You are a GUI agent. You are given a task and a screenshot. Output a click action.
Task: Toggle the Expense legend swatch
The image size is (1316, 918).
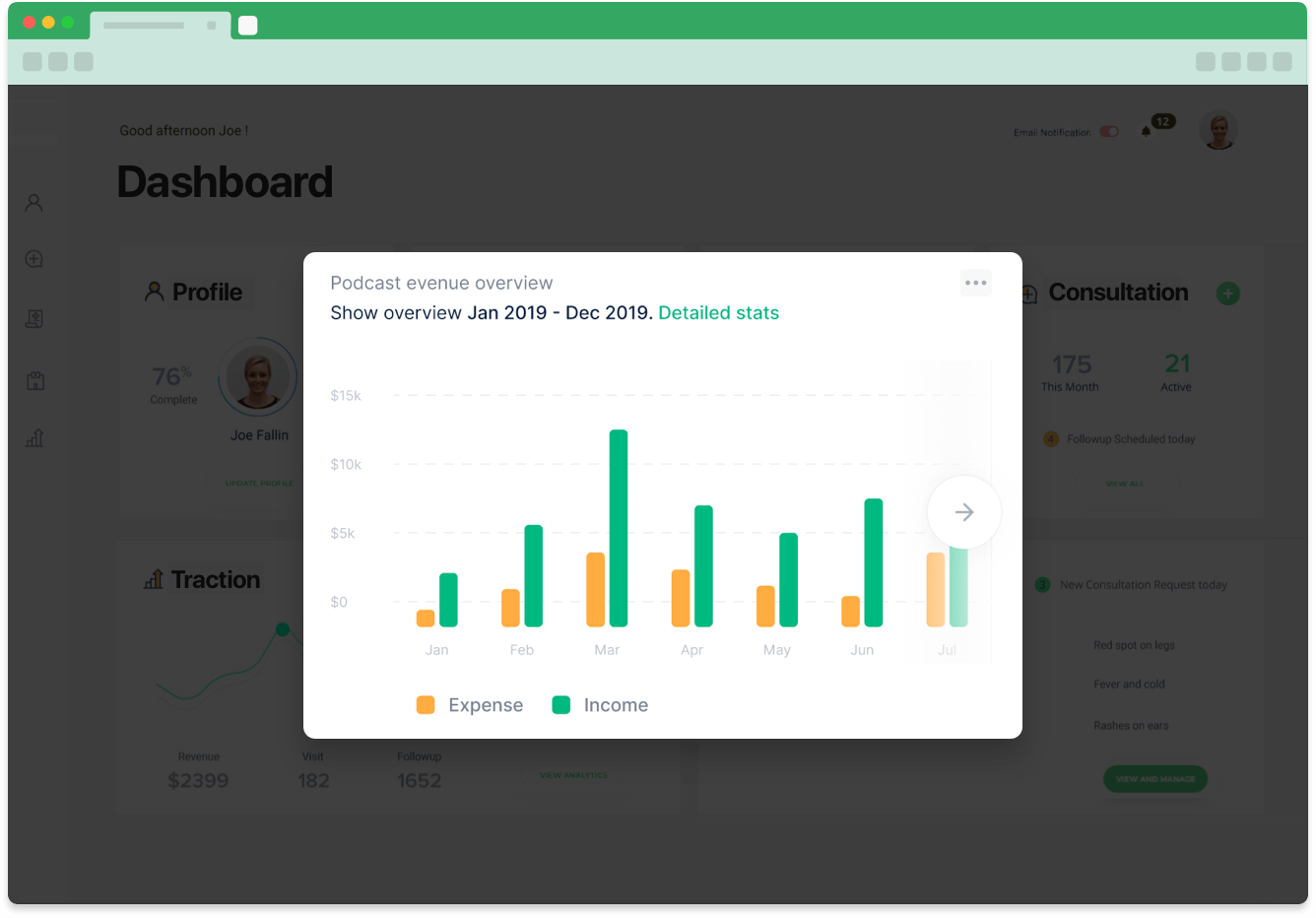coord(426,704)
